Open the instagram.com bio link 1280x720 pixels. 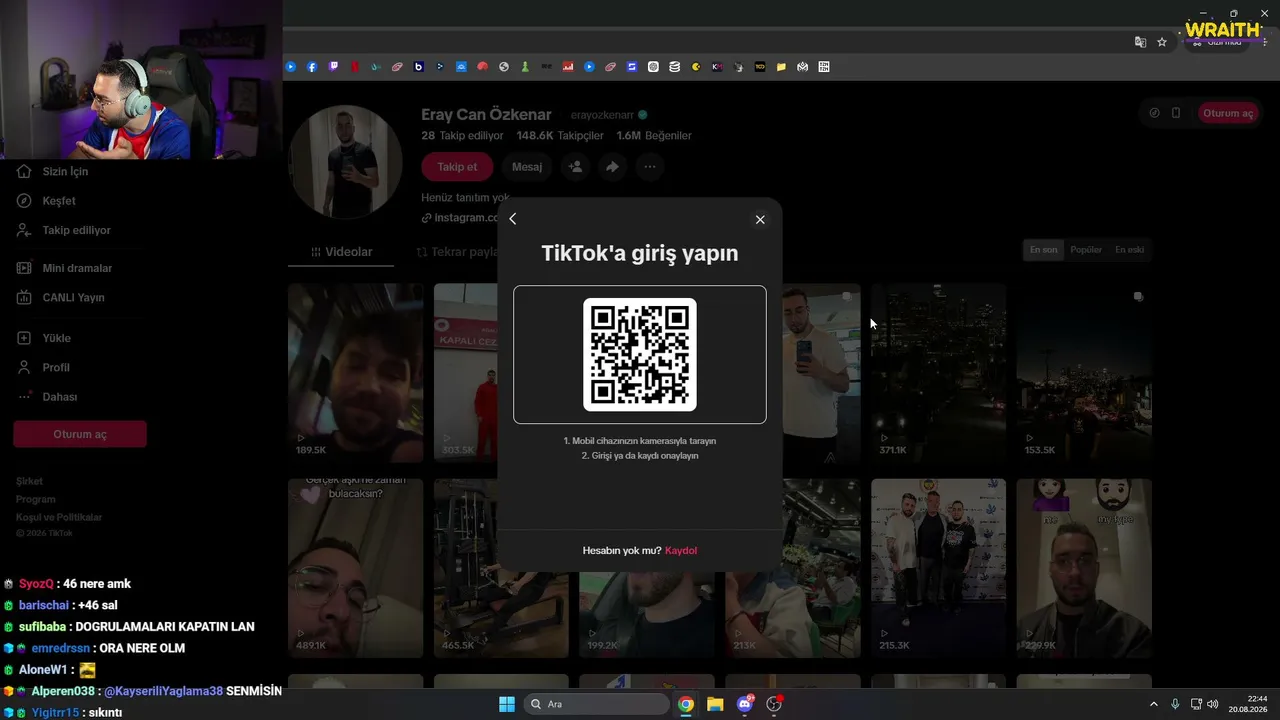click(x=460, y=218)
